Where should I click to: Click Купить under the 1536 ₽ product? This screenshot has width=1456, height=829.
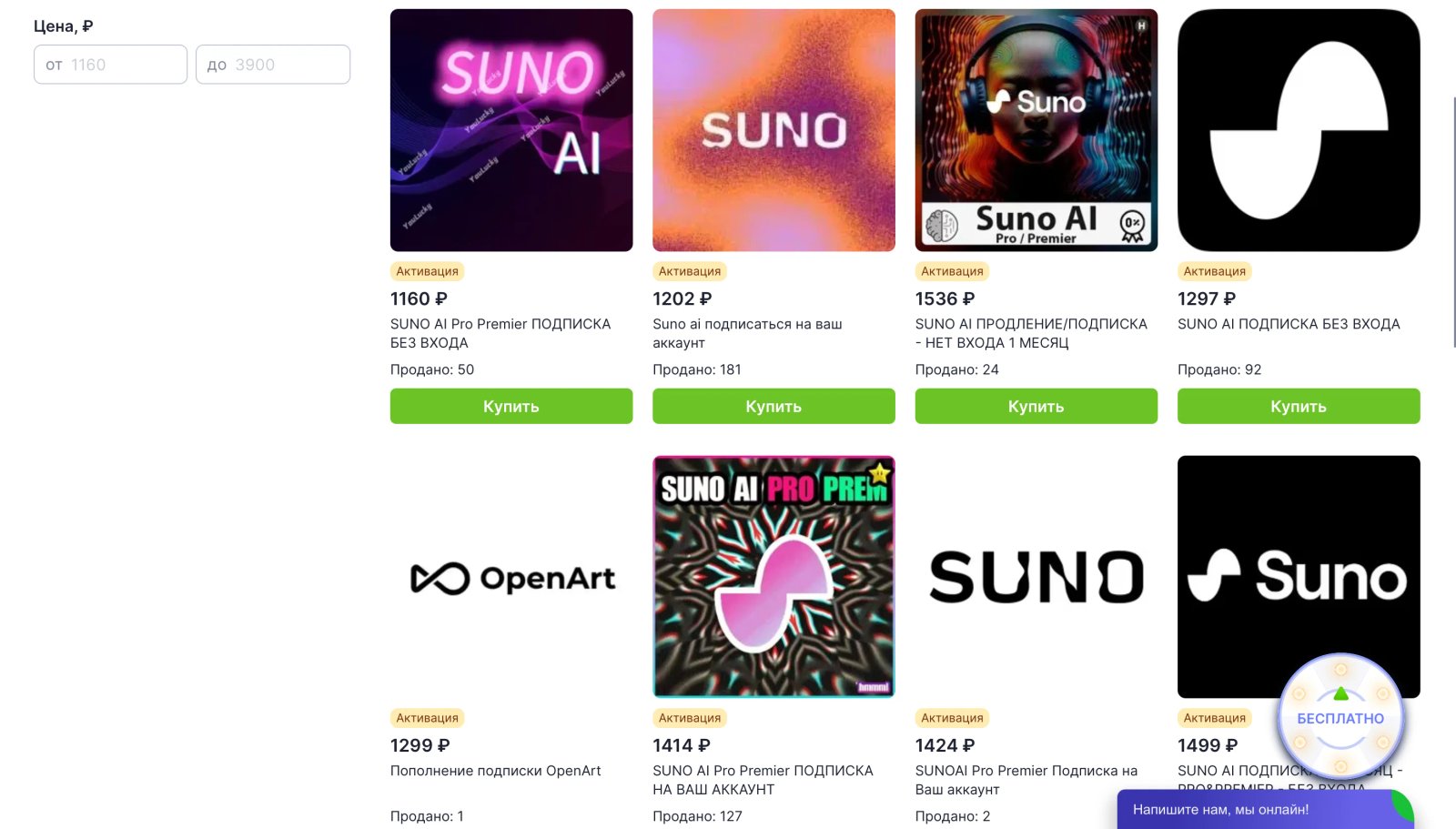[1036, 406]
